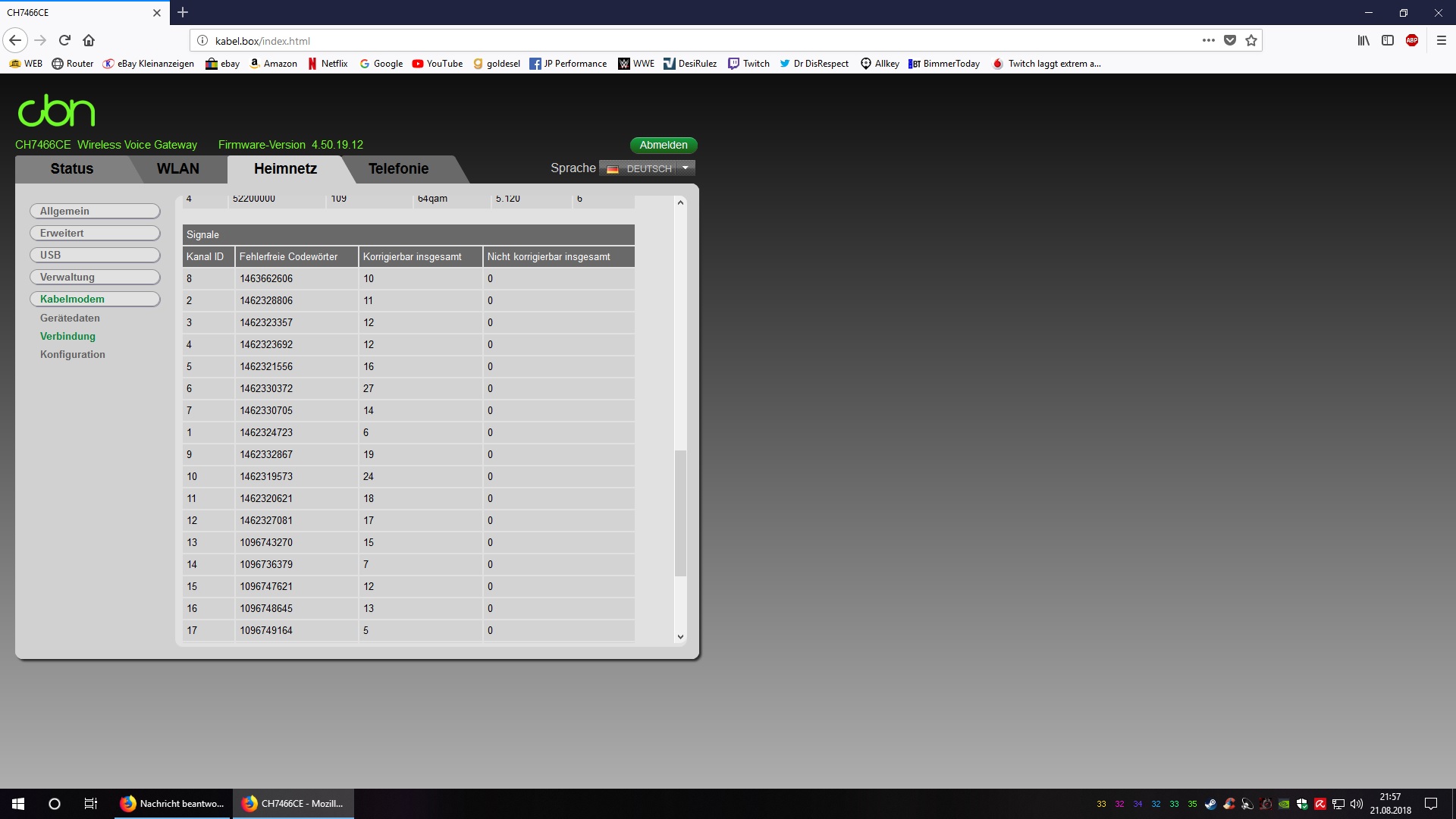Open the Pocket save icon

pos(1230,40)
